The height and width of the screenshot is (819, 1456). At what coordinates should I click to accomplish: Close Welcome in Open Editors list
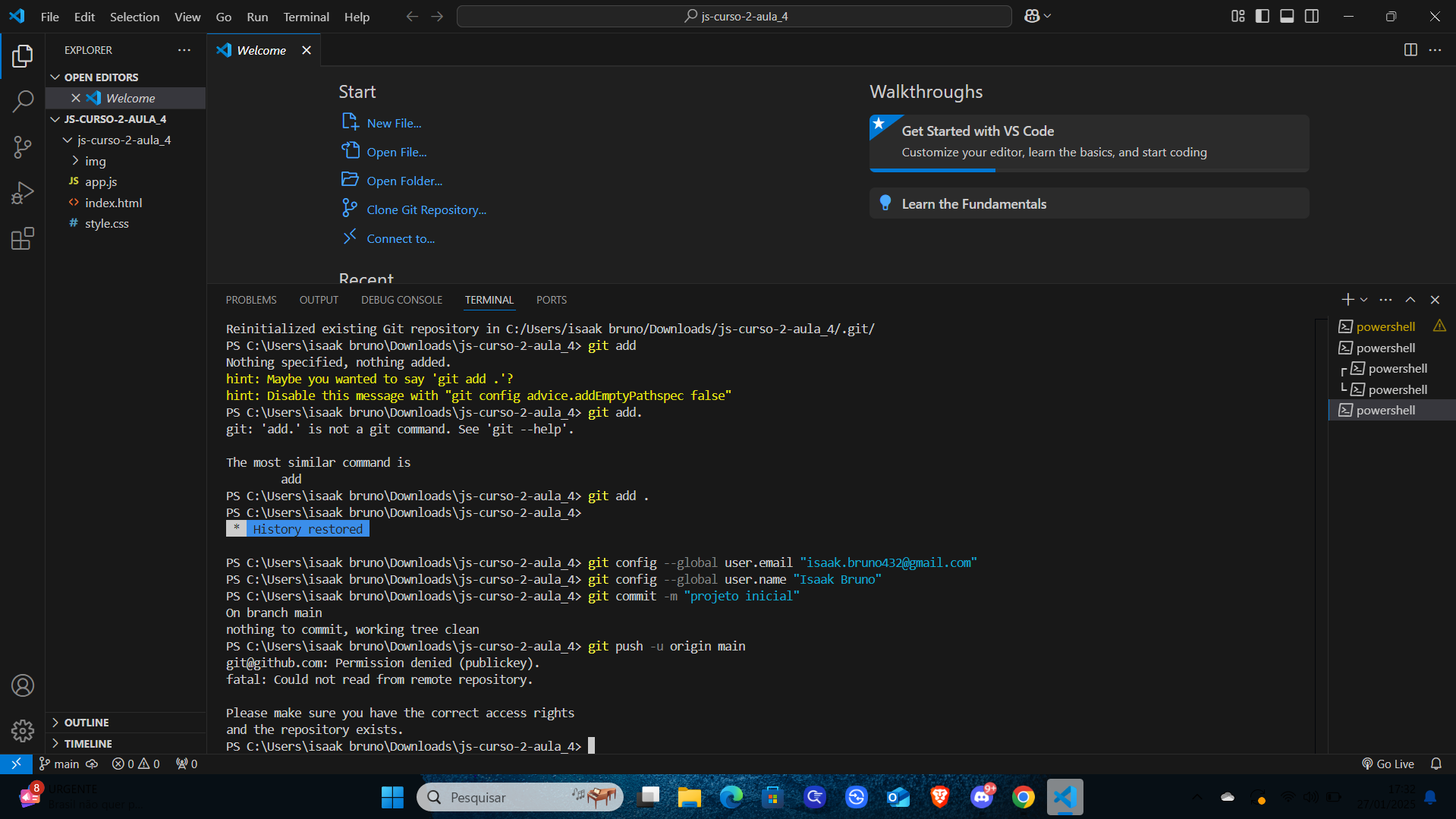coord(76,98)
